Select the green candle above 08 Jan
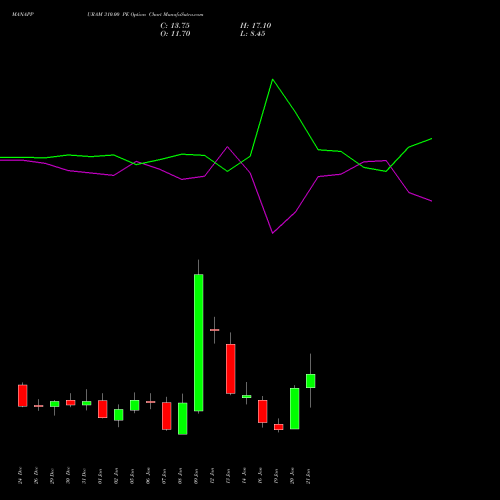 tap(183, 419)
